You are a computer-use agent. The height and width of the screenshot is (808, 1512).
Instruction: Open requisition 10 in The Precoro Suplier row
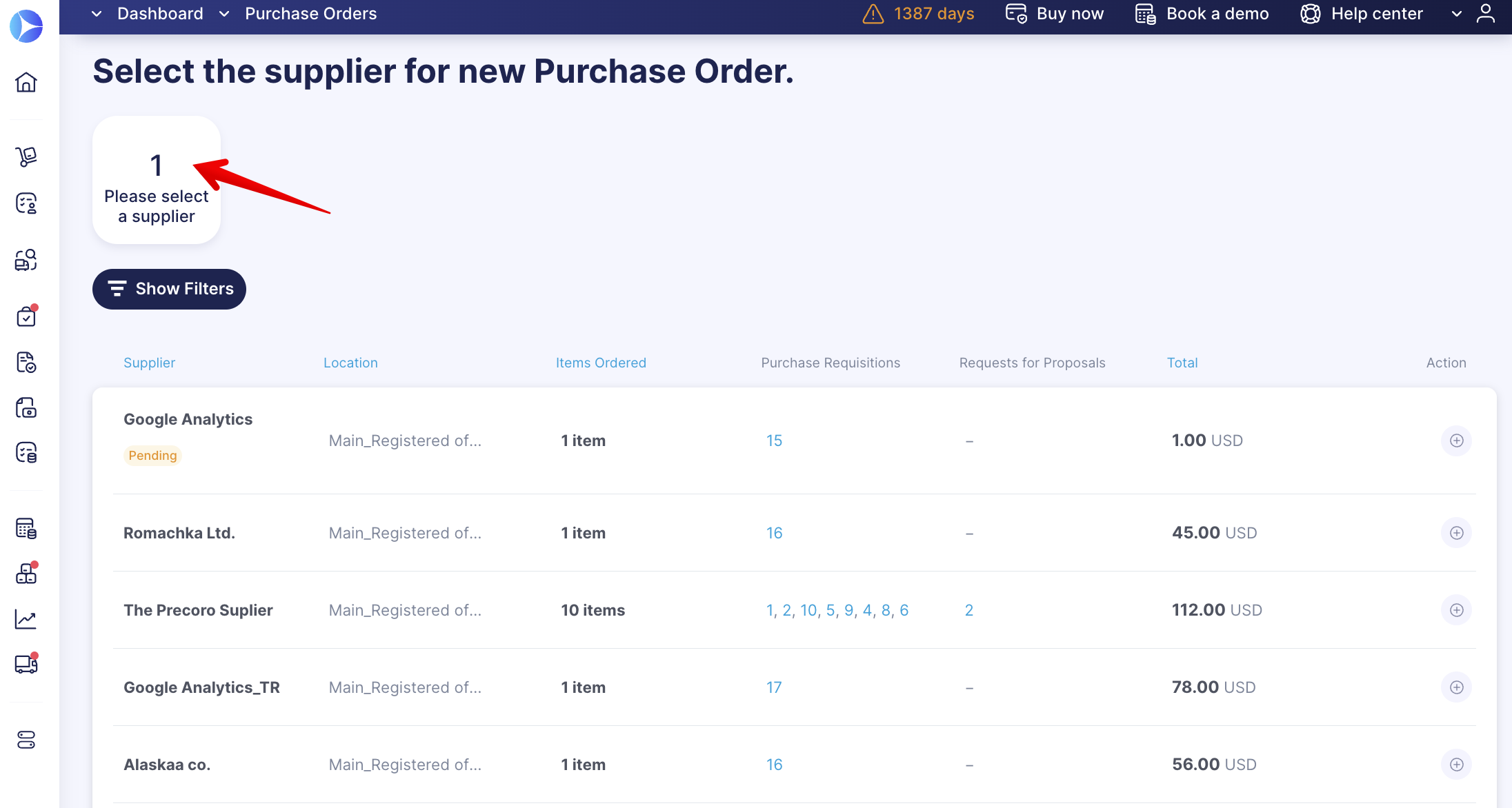[x=808, y=610]
